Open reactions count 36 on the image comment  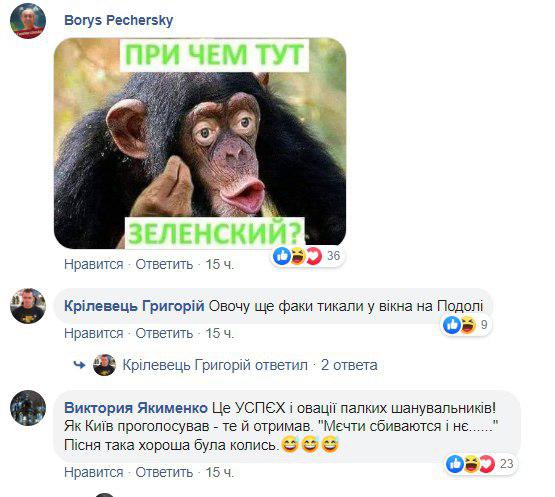point(333,256)
